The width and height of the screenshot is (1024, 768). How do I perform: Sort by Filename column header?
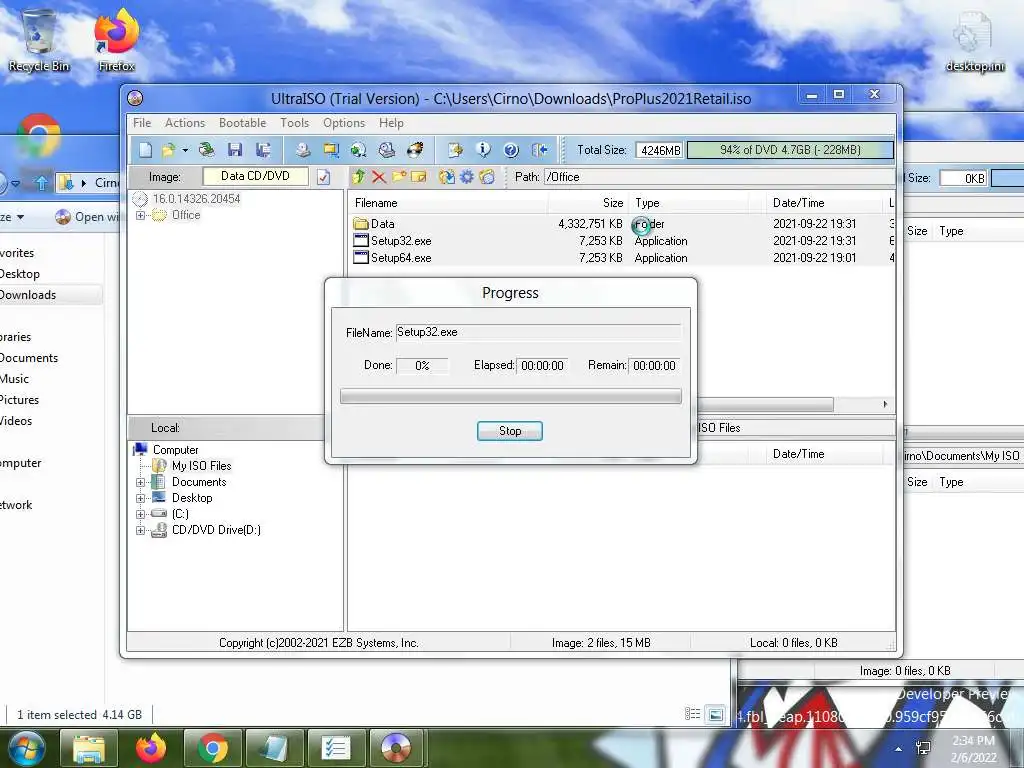click(447, 203)
